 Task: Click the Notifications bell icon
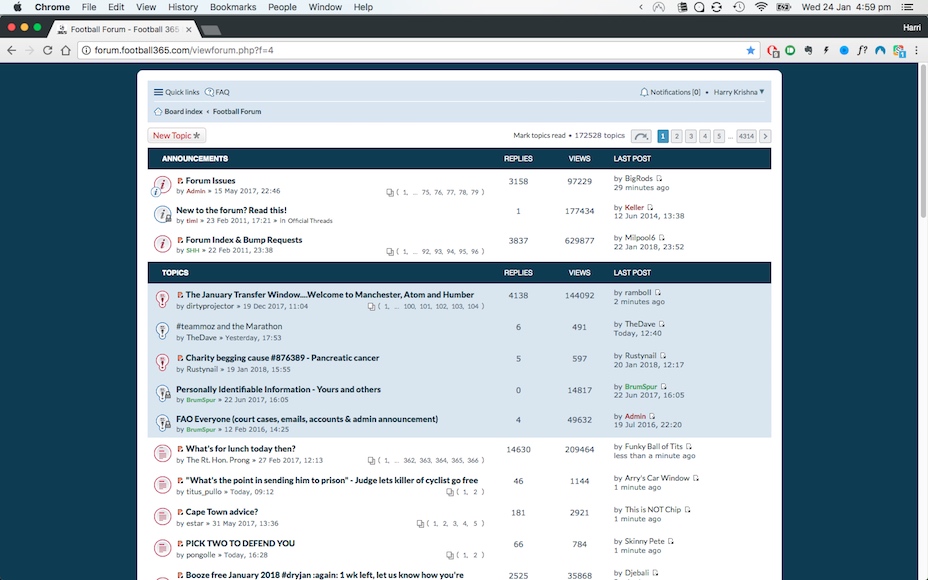[x=644, y=92]
